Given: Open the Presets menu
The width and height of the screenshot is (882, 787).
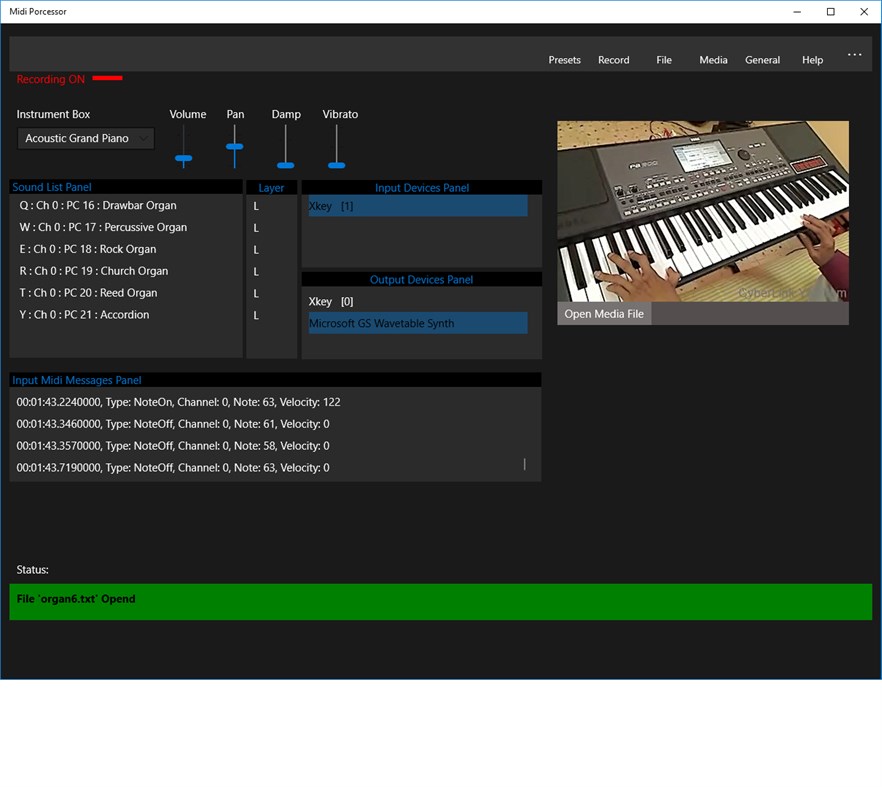Looking at the screenshot, I should 564,60.
